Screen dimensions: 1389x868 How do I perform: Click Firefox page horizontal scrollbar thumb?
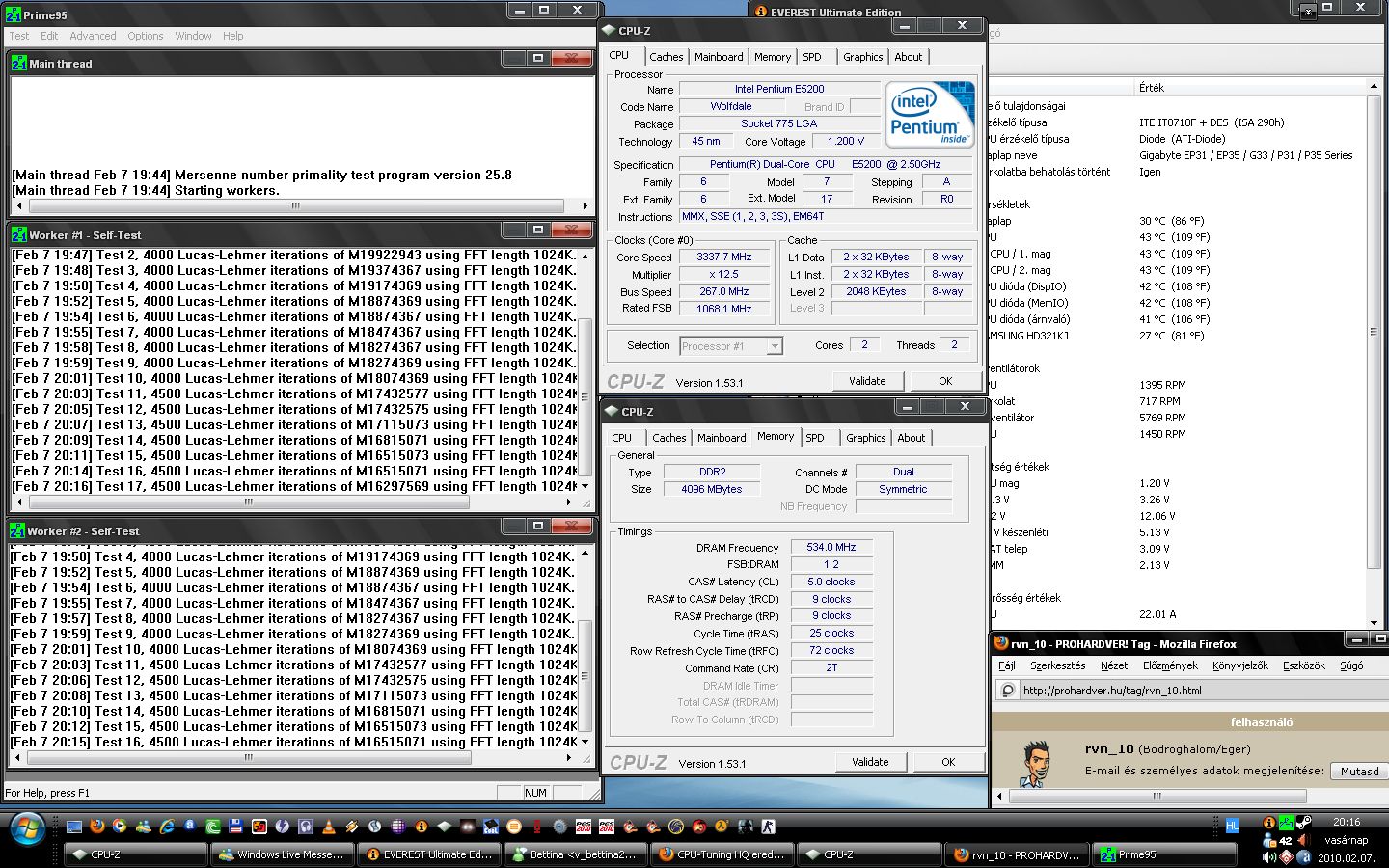[x=1157, y=796]
